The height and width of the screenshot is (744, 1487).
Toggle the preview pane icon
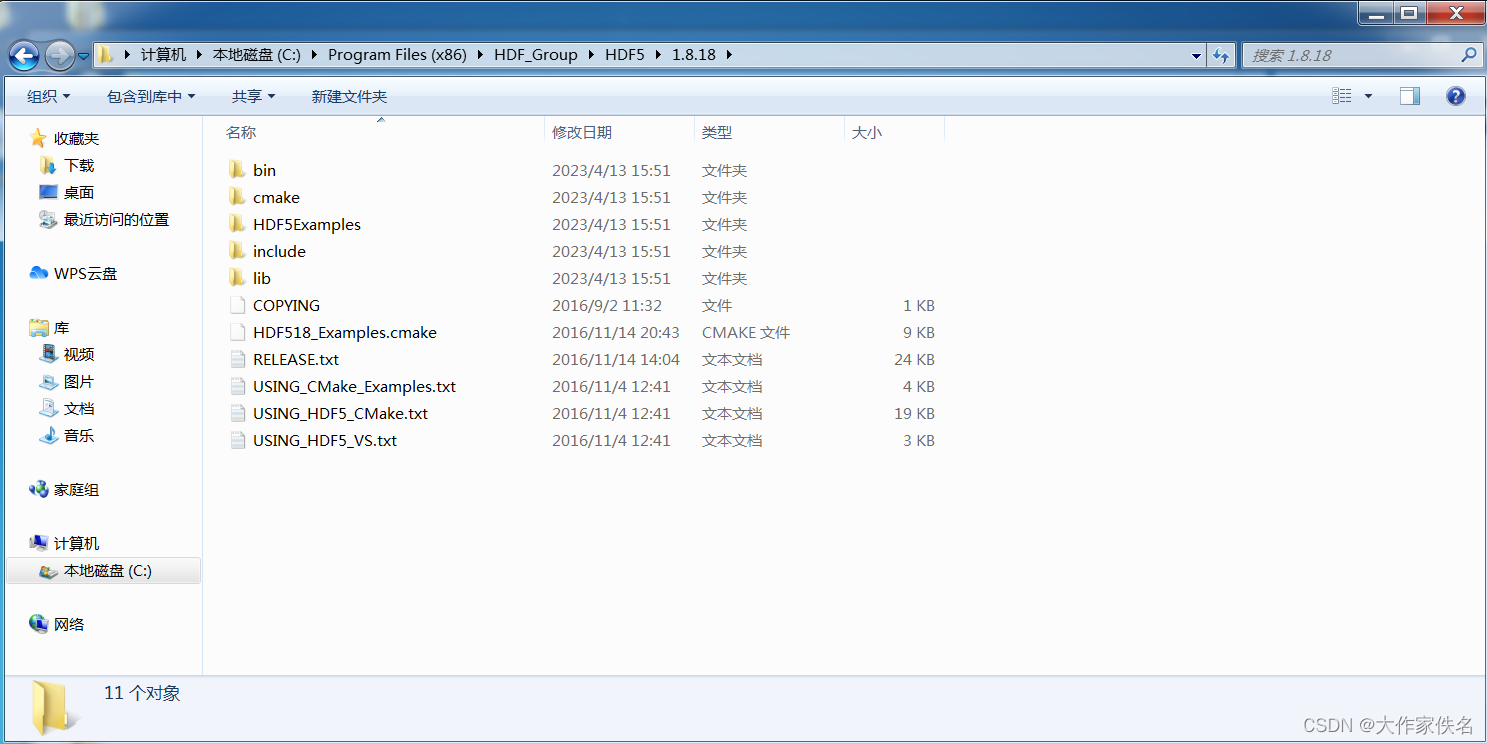pos(1410,95)
